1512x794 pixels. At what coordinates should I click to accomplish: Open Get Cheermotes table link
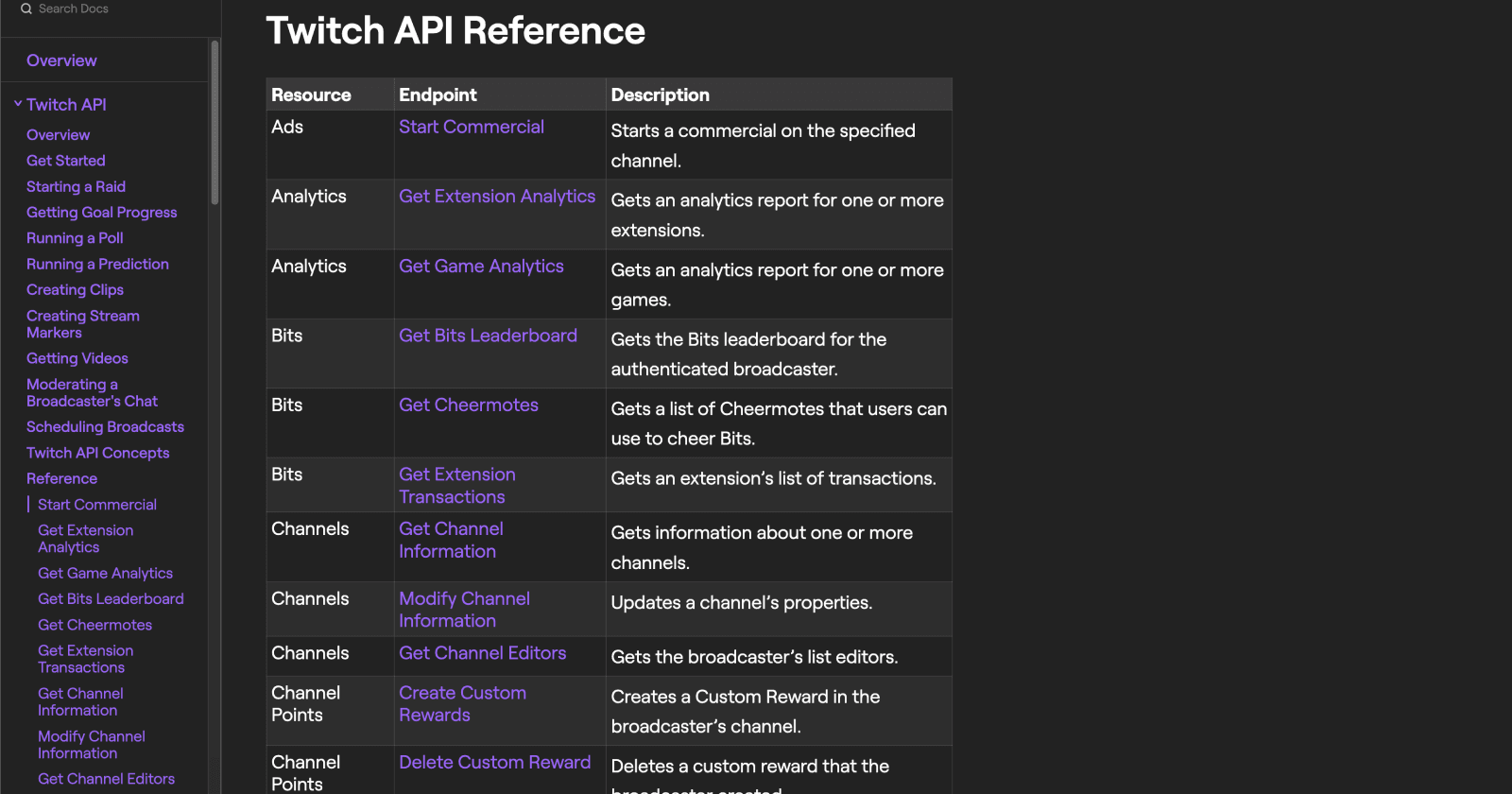coord(469,406)
